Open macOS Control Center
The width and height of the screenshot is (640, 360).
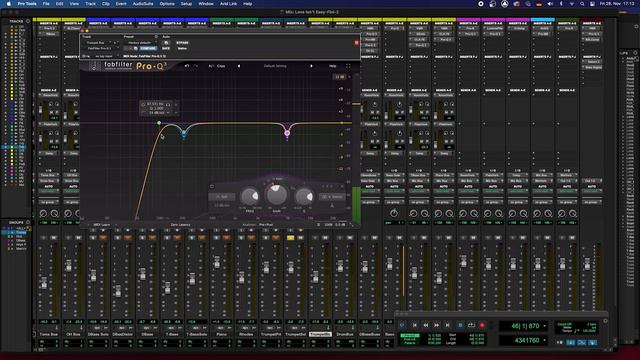[592, 4]
